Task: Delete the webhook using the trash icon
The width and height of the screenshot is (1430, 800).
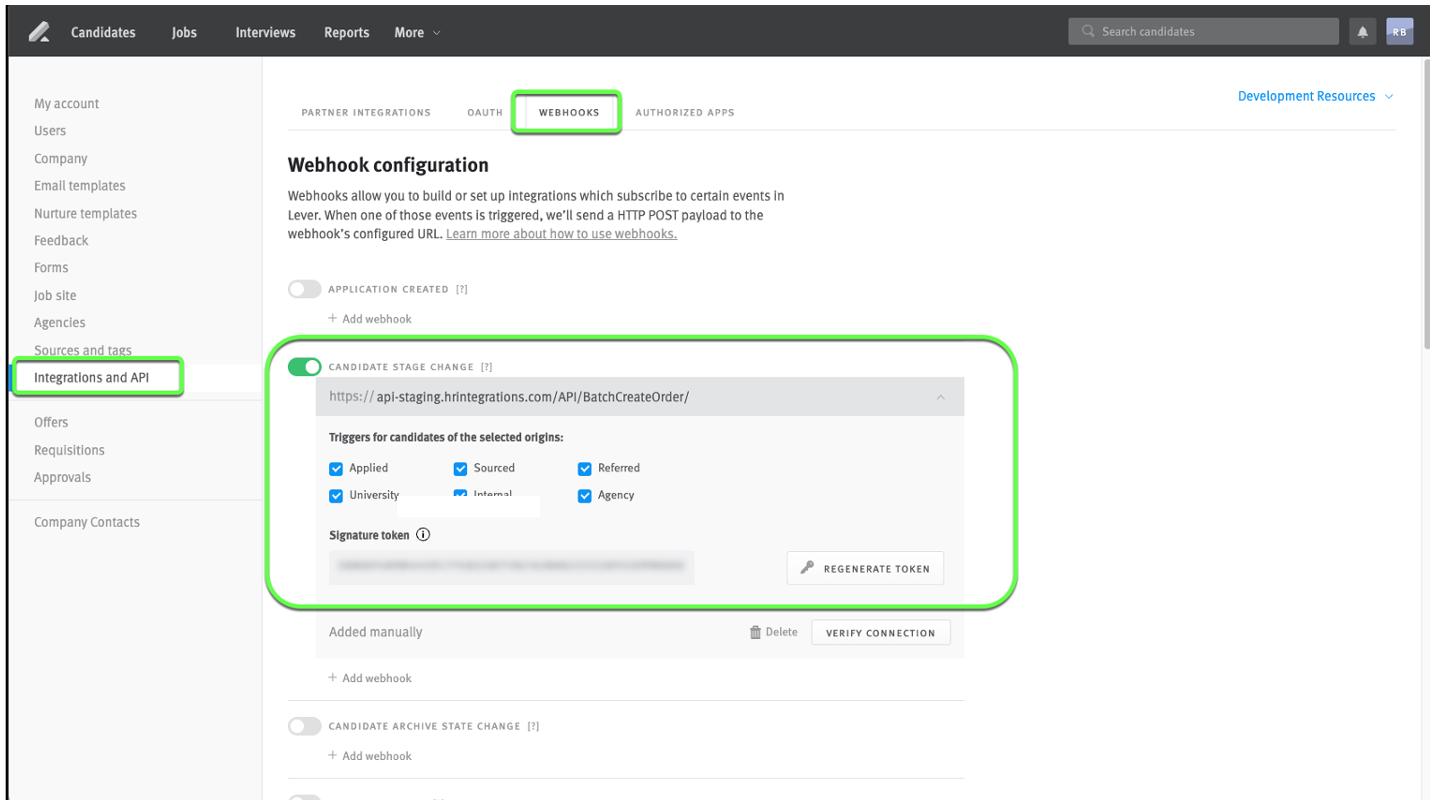Action: pyautogui.click(x=757, y=631)
